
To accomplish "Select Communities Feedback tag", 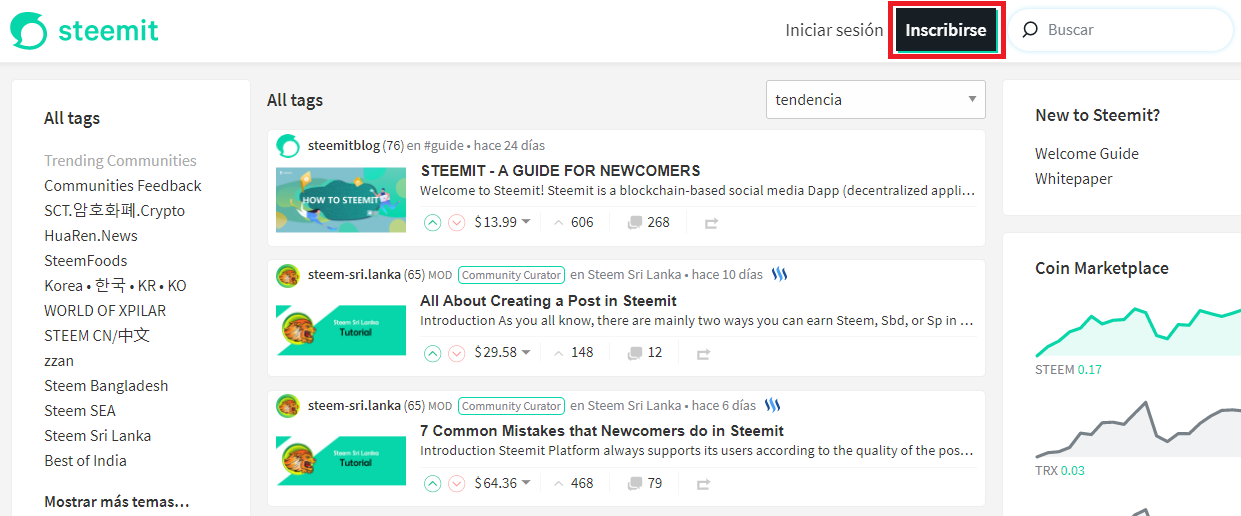I will (123, 186).
